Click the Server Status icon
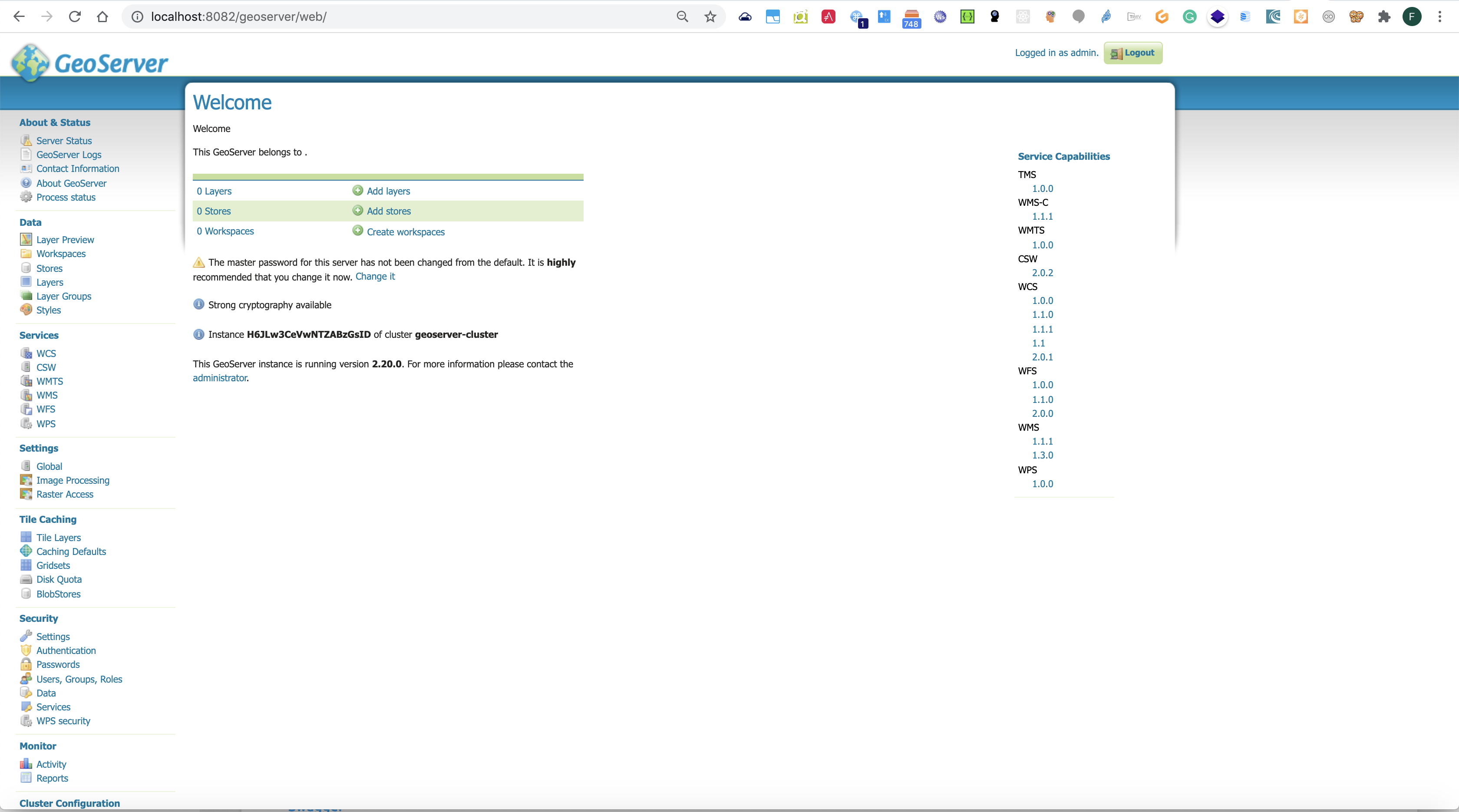 26,140
